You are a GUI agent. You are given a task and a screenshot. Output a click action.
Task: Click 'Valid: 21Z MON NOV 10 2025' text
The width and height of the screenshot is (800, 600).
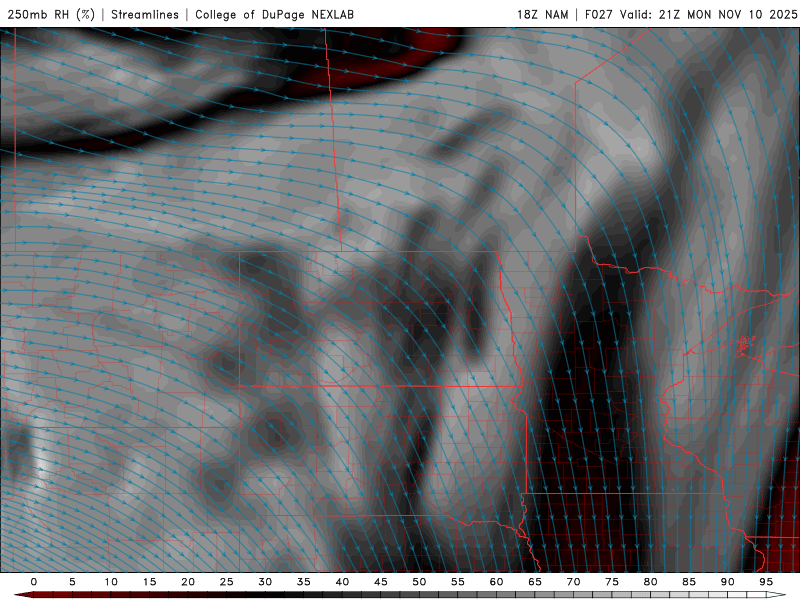[x=708, y=14]
